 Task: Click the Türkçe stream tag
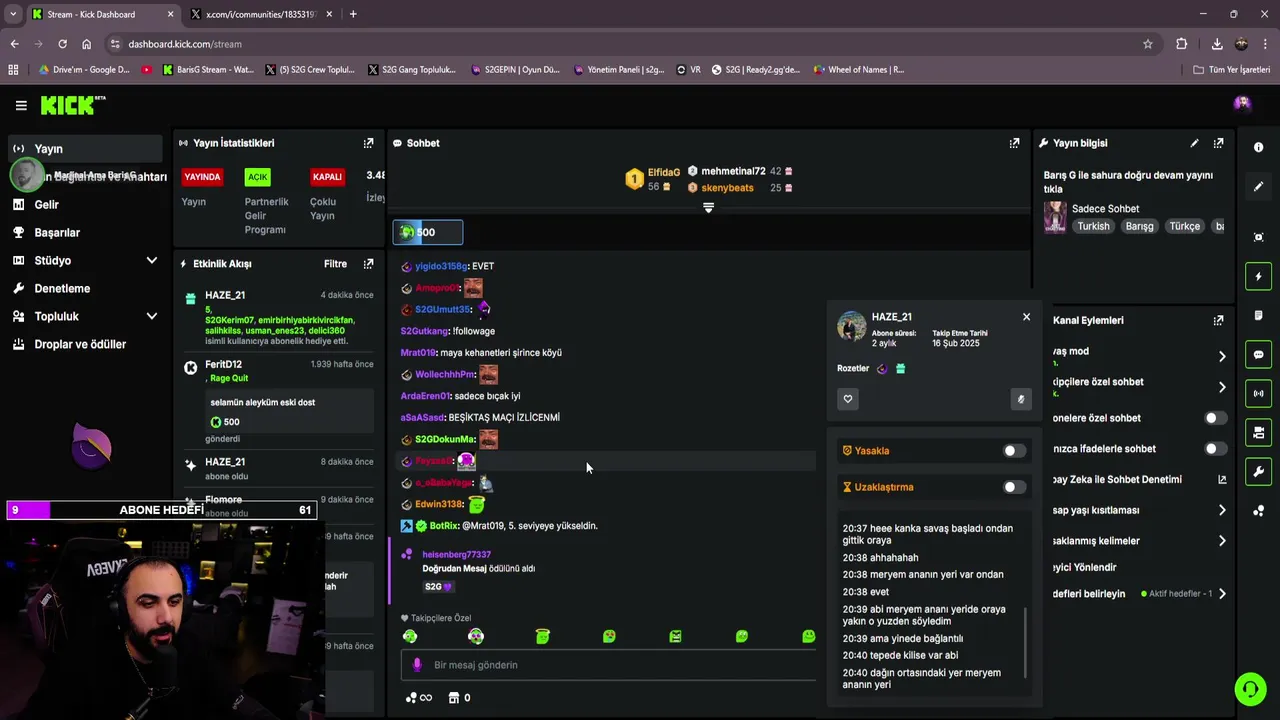click(1184, 226)
